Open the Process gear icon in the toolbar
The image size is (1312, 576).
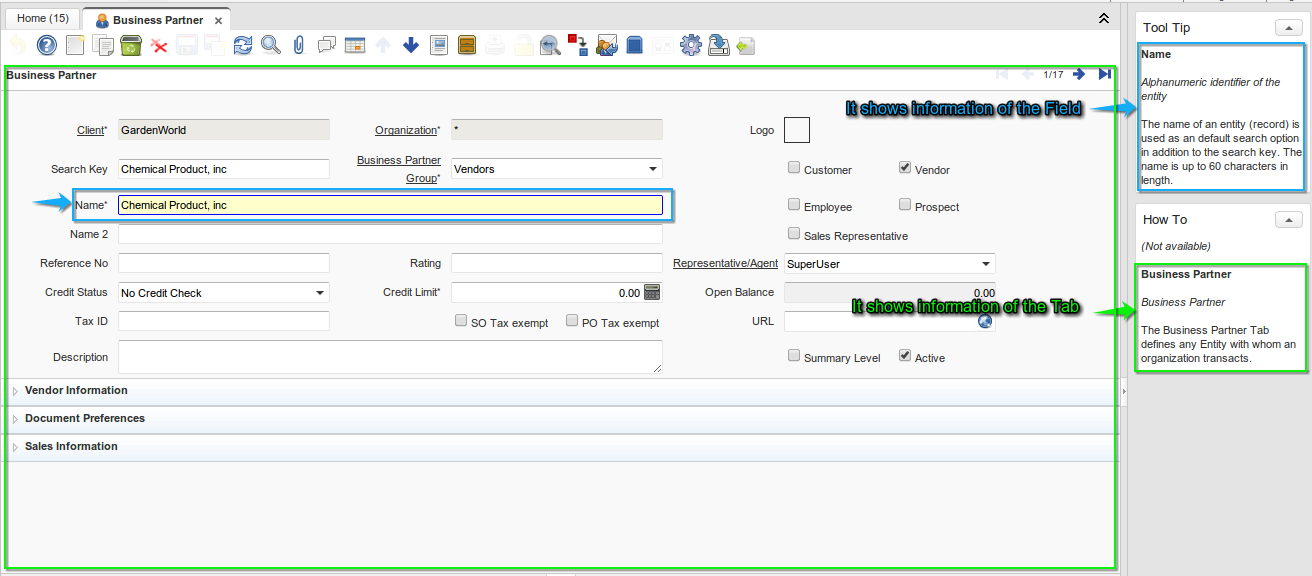[690, 45]
